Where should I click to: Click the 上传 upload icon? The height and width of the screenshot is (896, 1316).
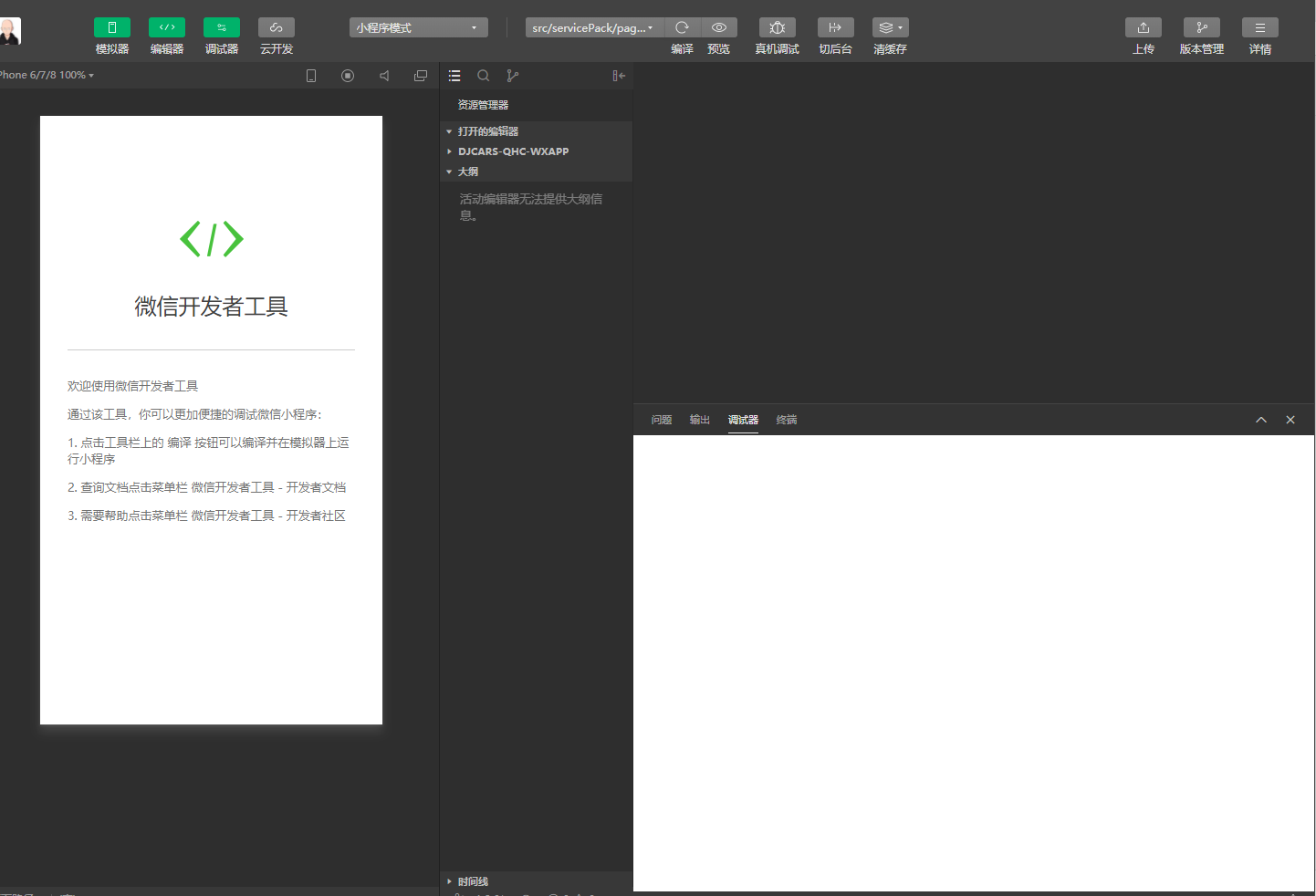tap(1144, 27)
